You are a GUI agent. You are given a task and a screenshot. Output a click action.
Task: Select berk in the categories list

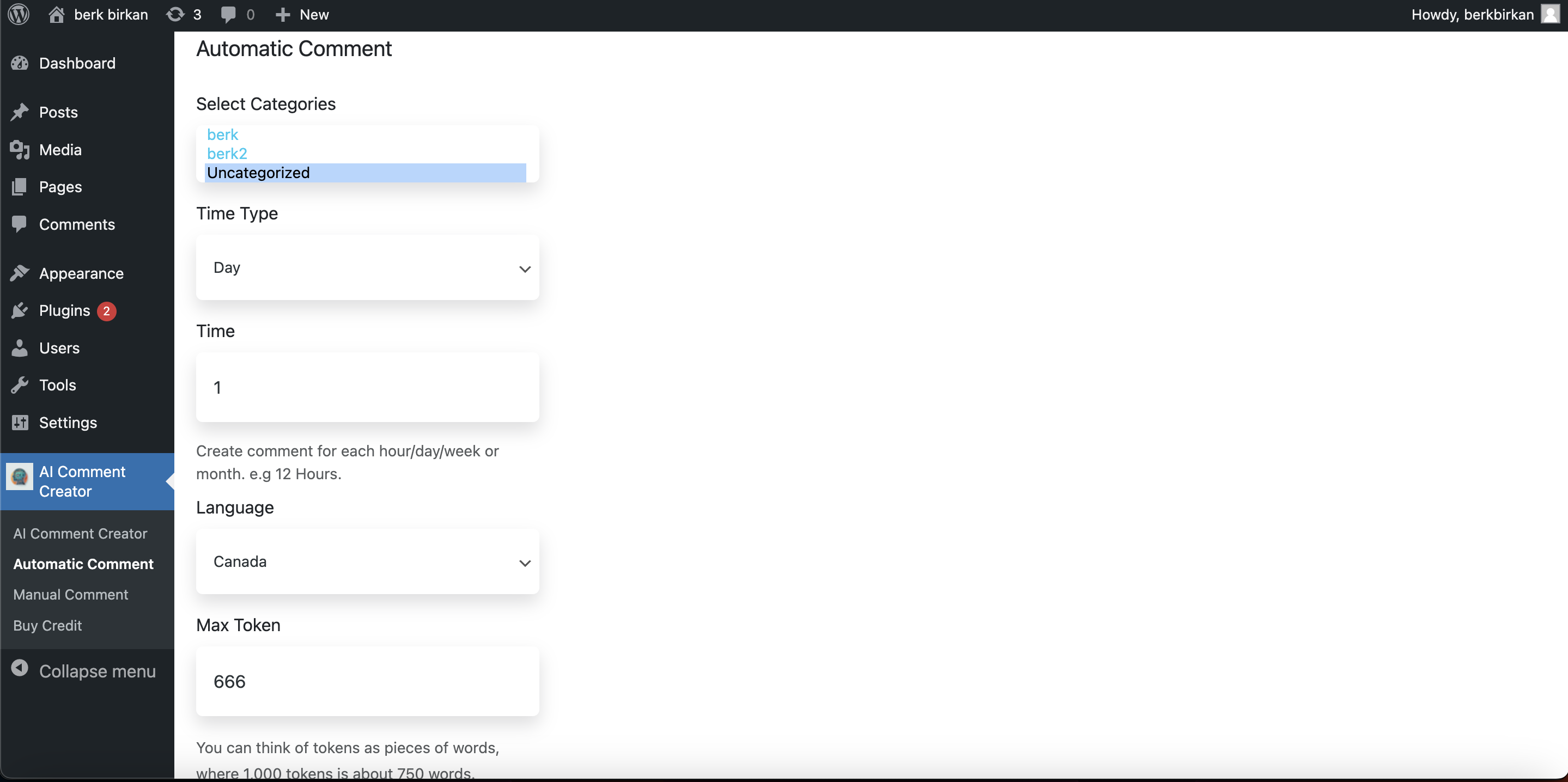223,134
